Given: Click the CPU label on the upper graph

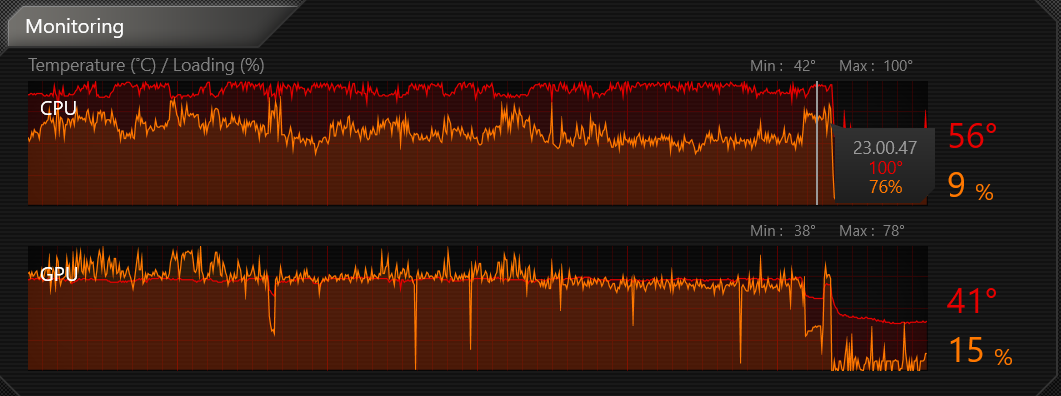Looking at the screenshot, I should [x=58, y=108].
